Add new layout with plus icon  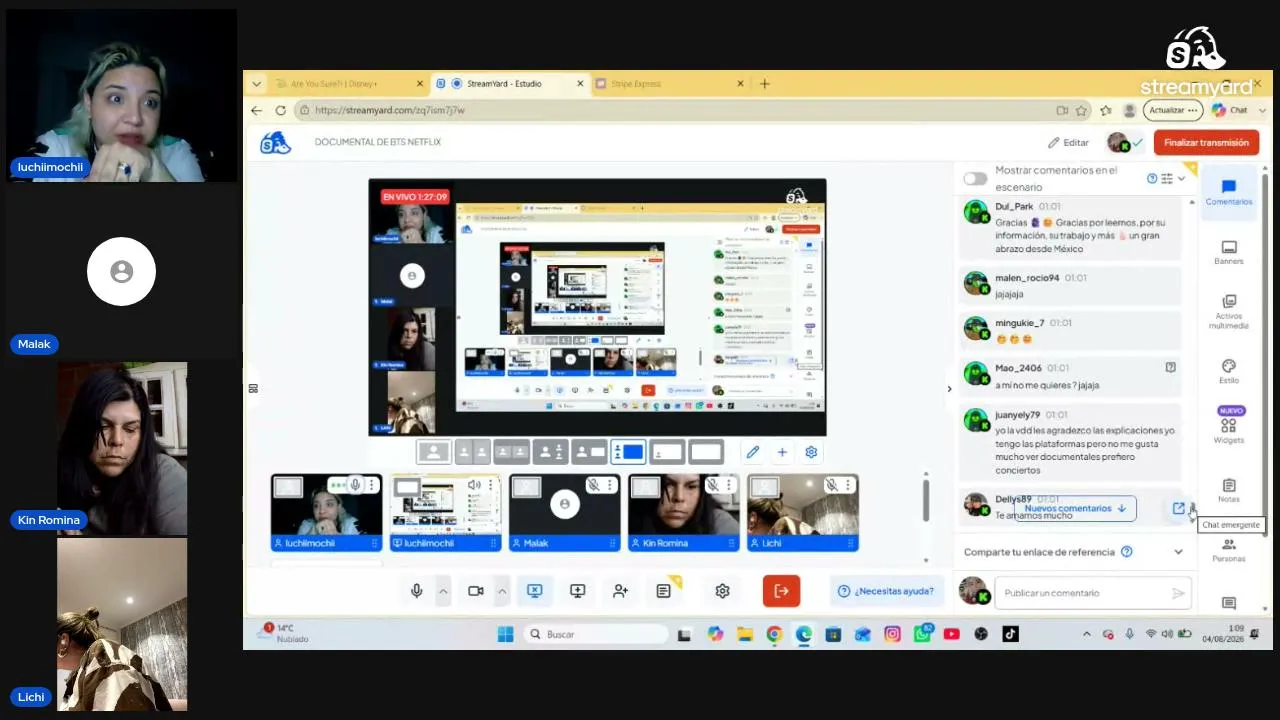tap(782, 452)
